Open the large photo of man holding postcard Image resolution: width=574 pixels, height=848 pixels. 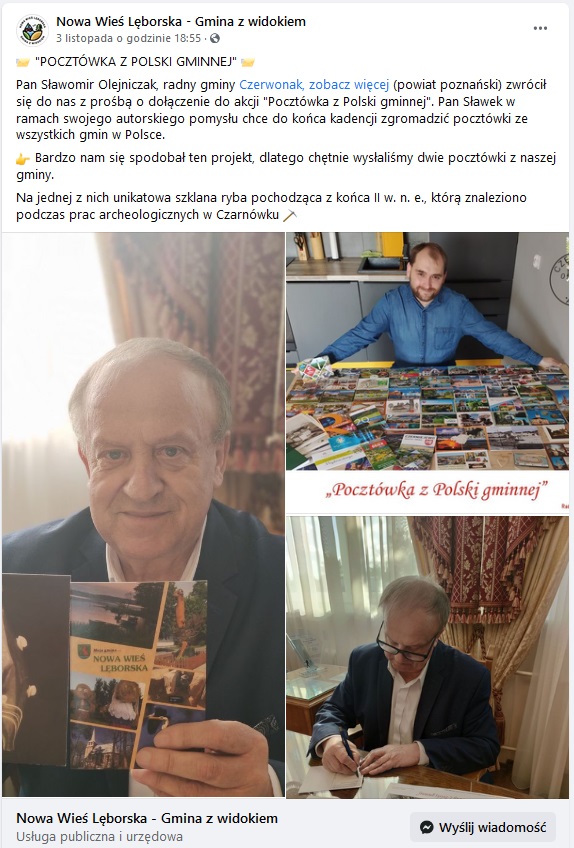[x=143, y=514]
